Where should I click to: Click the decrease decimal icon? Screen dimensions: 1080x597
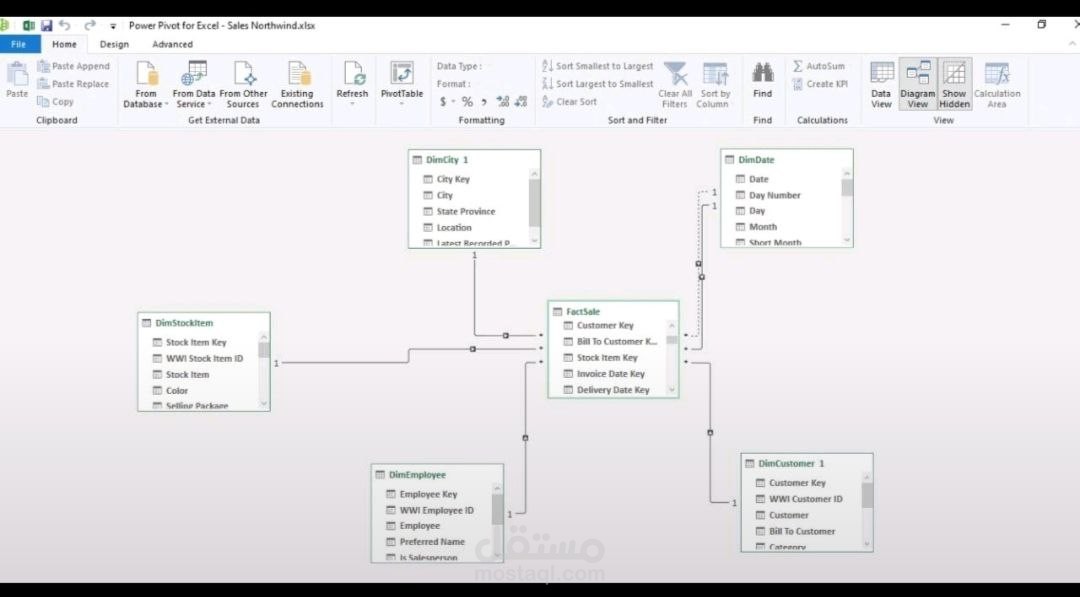(521, 101)
